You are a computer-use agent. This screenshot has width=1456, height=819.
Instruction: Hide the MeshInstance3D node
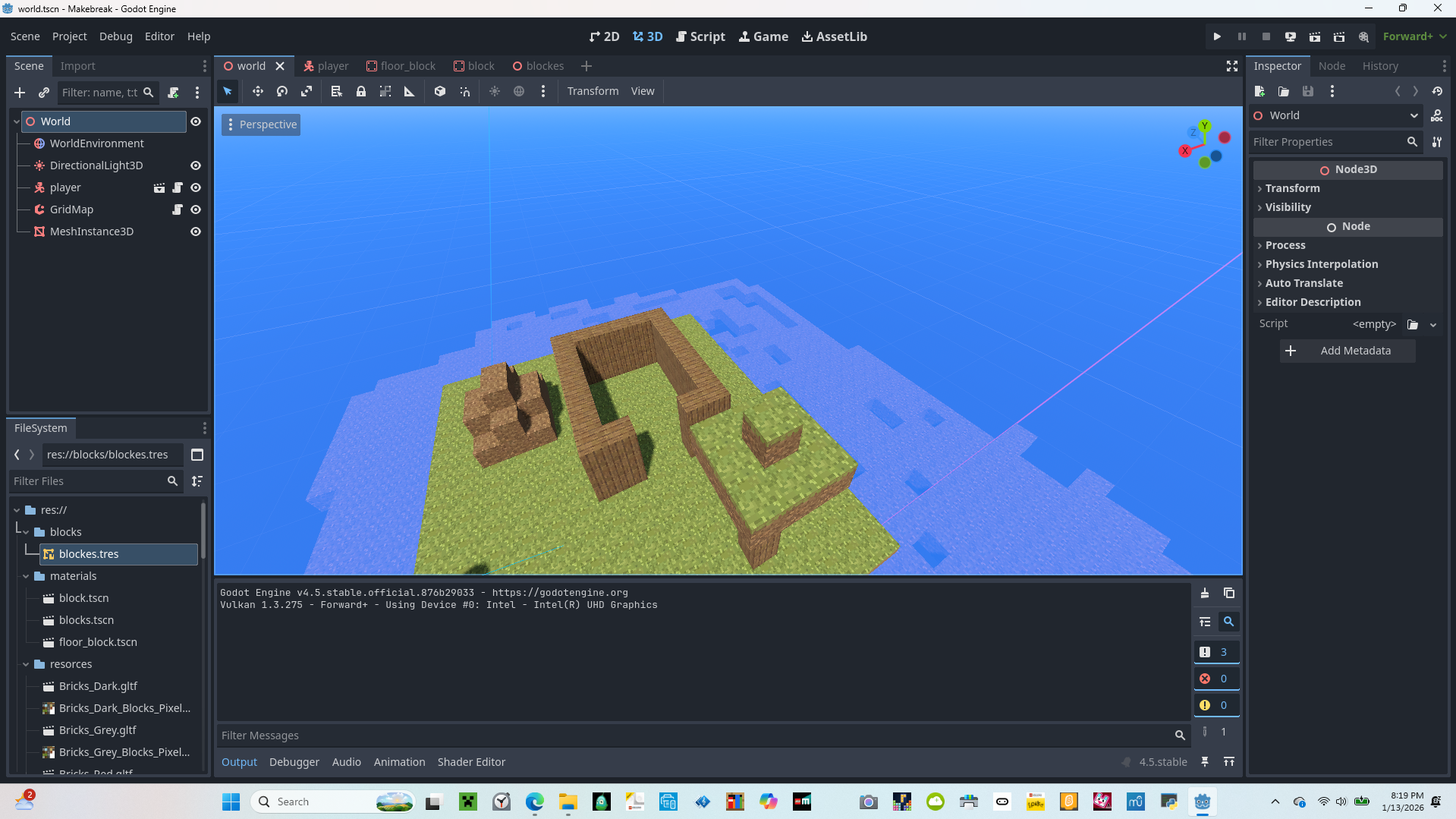[196, 232]
